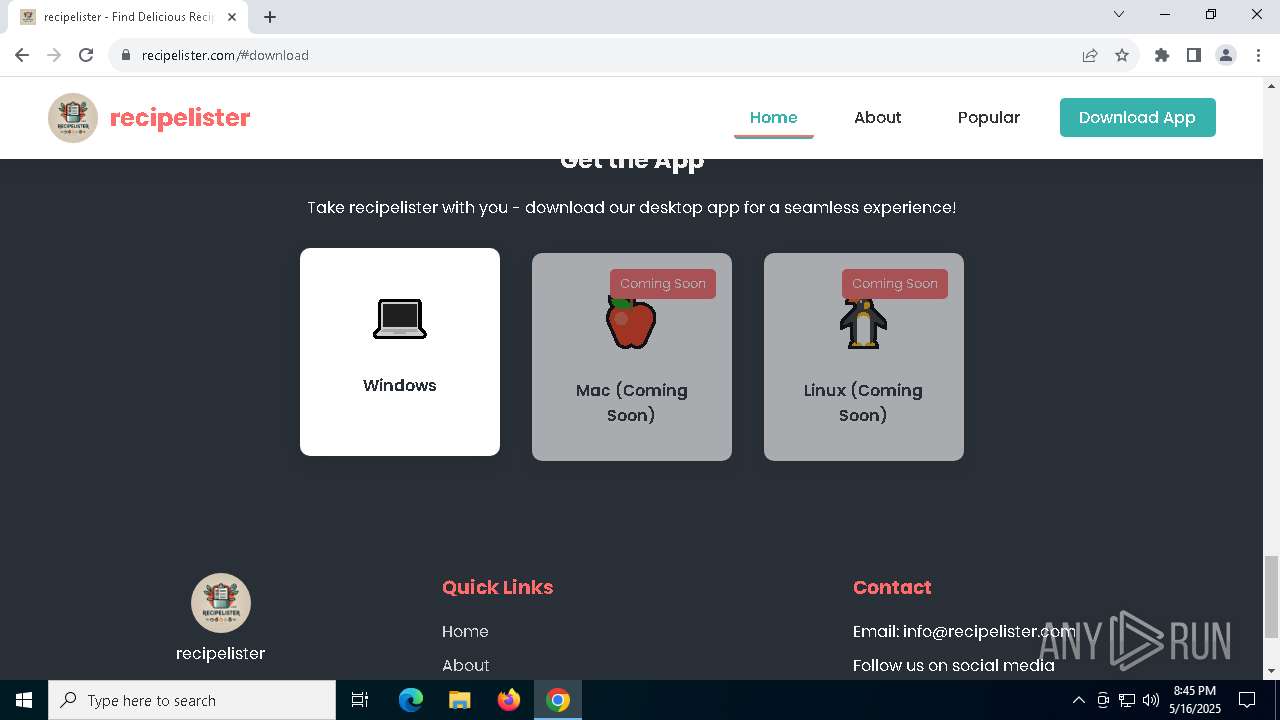Open the Extensions puzzle icon
This screenshot has height=720, width=1280.
coord(1162,55)
